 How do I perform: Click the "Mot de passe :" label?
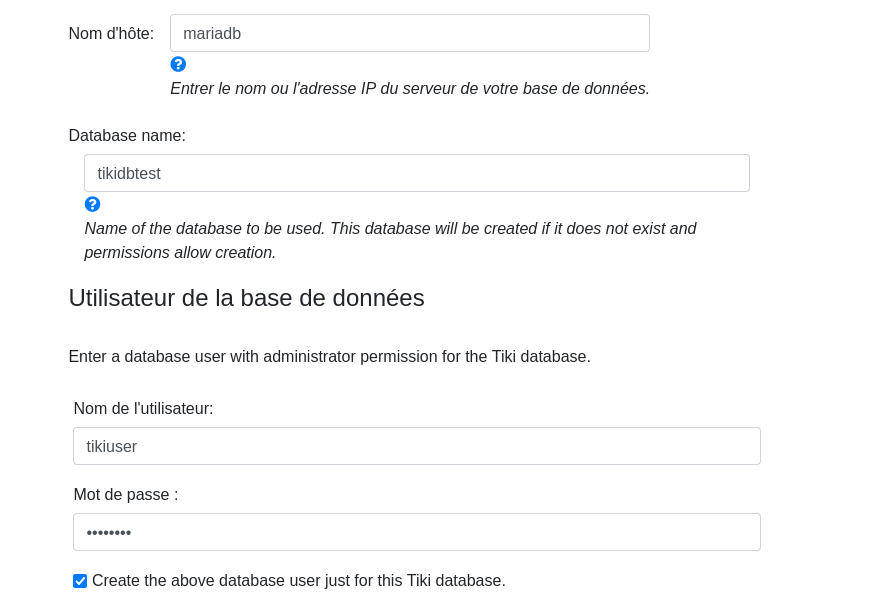click(x=125, y=494)
